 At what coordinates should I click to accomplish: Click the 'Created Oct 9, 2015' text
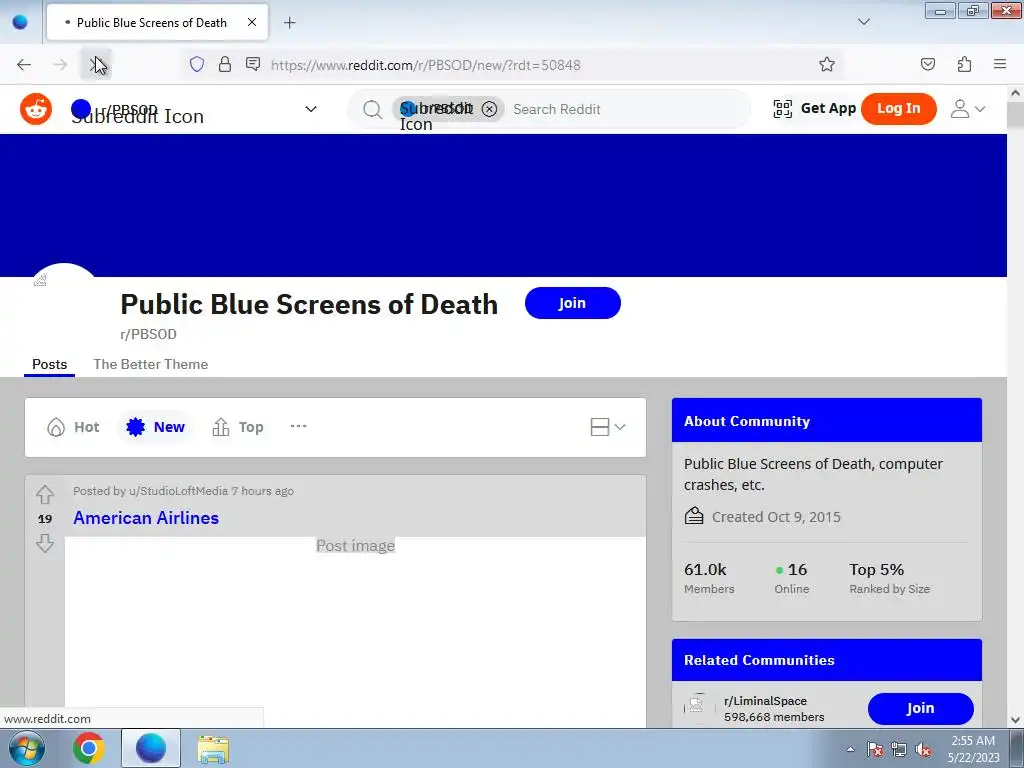[x=776, y=517]
